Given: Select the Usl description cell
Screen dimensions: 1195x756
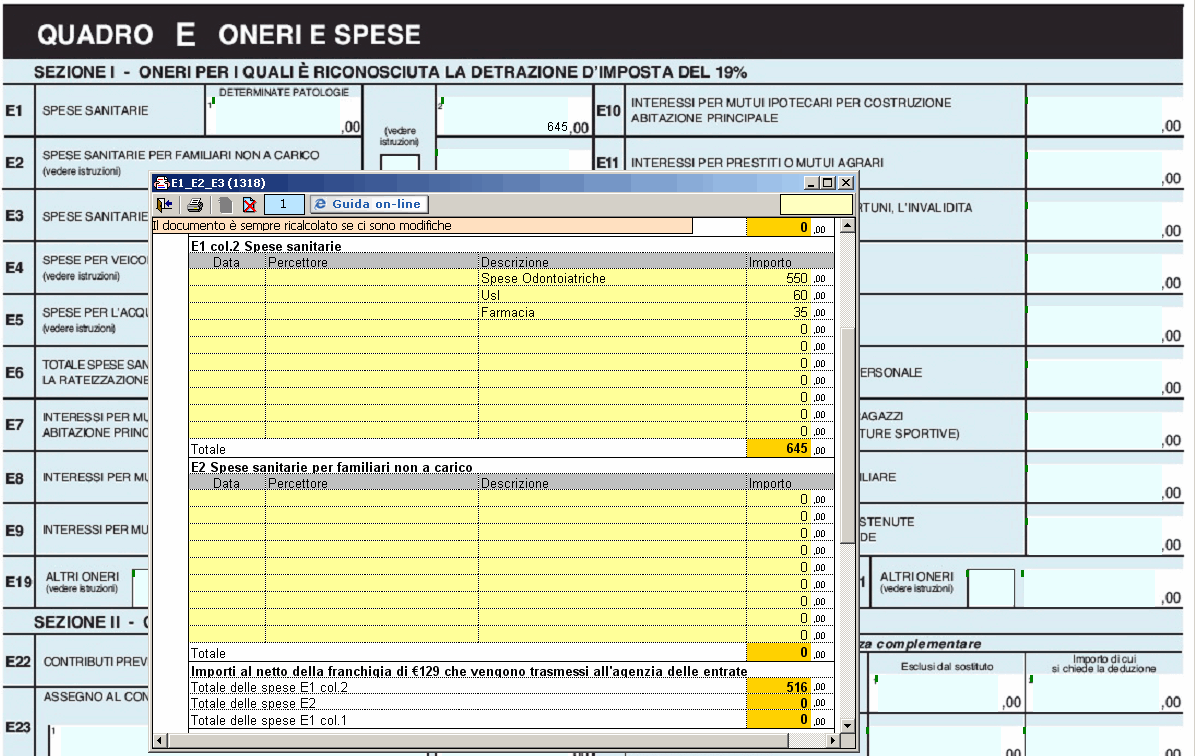Looking at the screenshot, I should coord(612,296).
